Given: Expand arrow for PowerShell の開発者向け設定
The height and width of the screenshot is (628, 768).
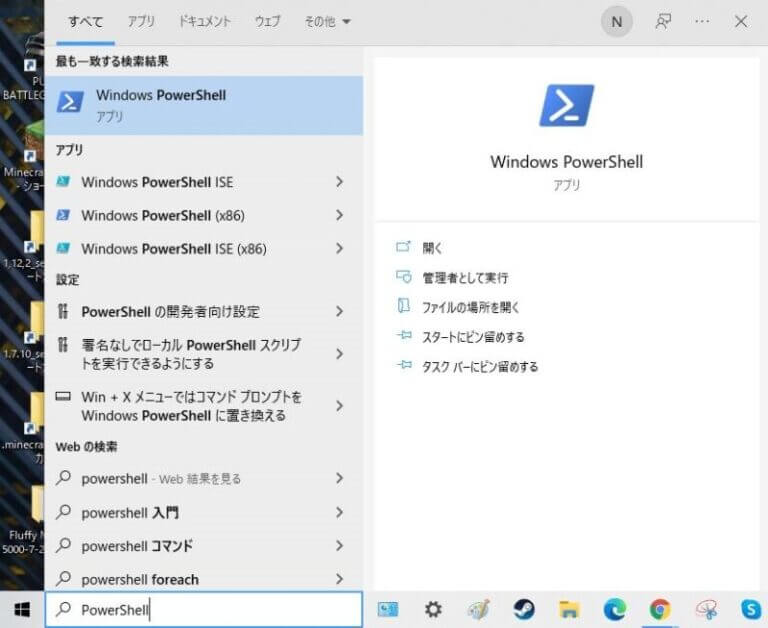Looking at the screenshot, I should [339, 312].
